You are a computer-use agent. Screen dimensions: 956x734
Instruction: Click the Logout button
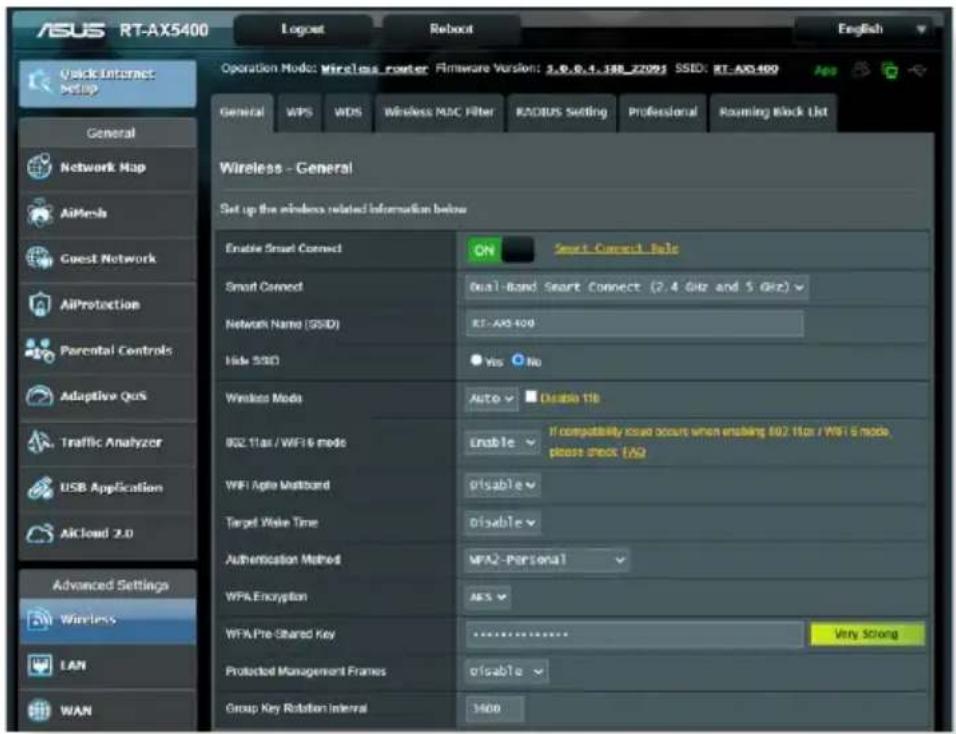[x=303, y=29]
